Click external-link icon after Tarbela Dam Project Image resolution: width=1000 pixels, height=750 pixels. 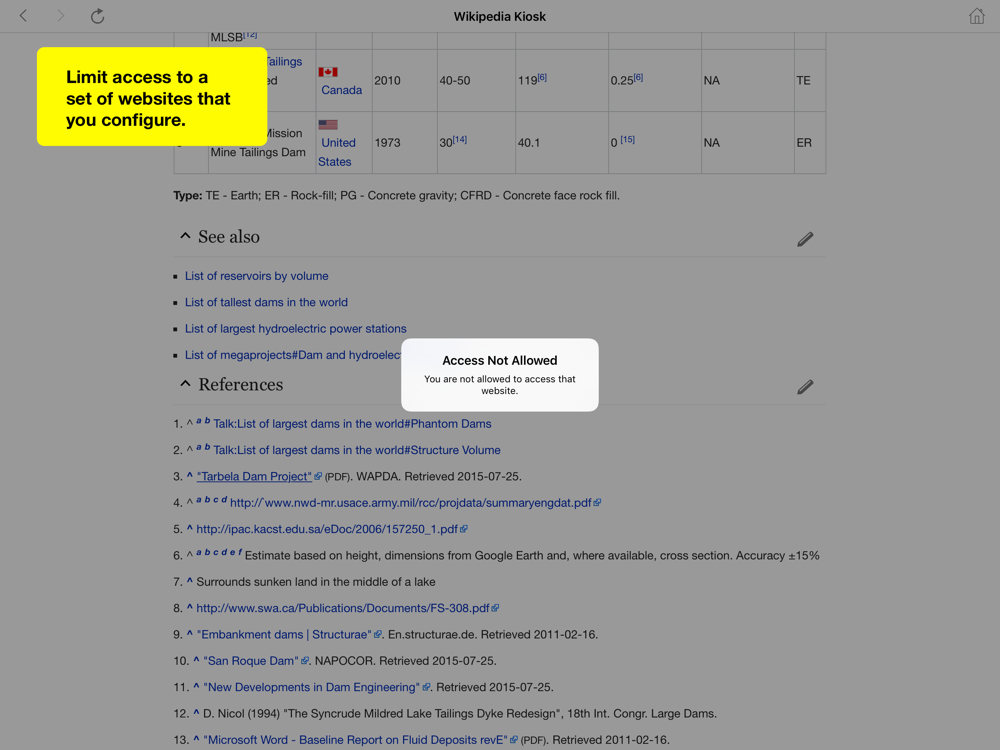coord(318,476)
